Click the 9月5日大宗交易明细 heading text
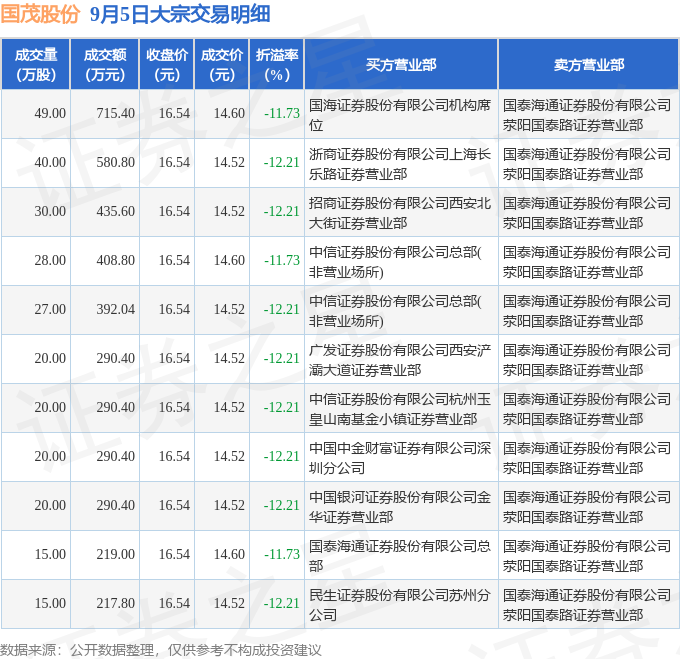 tap(177, 15)
